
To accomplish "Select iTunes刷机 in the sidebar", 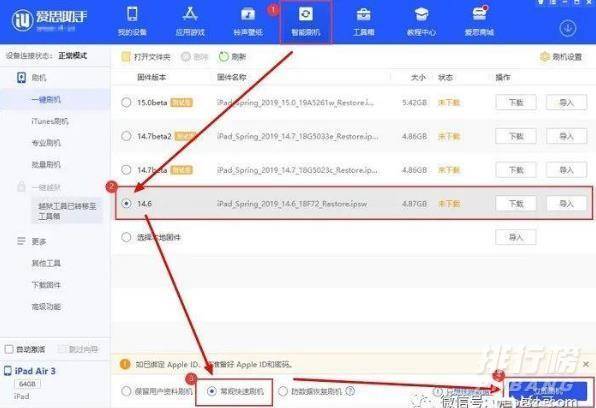I will [x=50, y=121].
